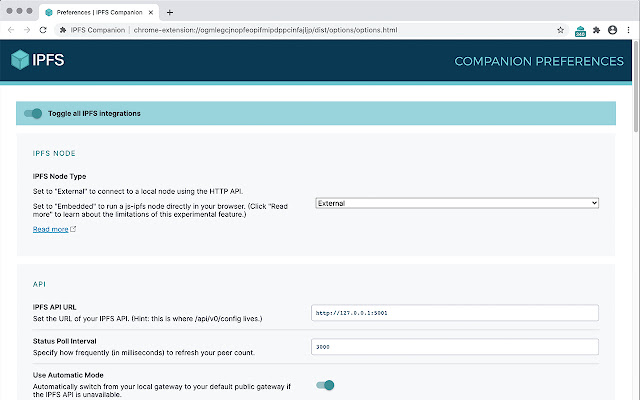Expand the IPFS Node Type dropdown
The image size is (640, 400).
pyautogui.click(x=456, y=202)
